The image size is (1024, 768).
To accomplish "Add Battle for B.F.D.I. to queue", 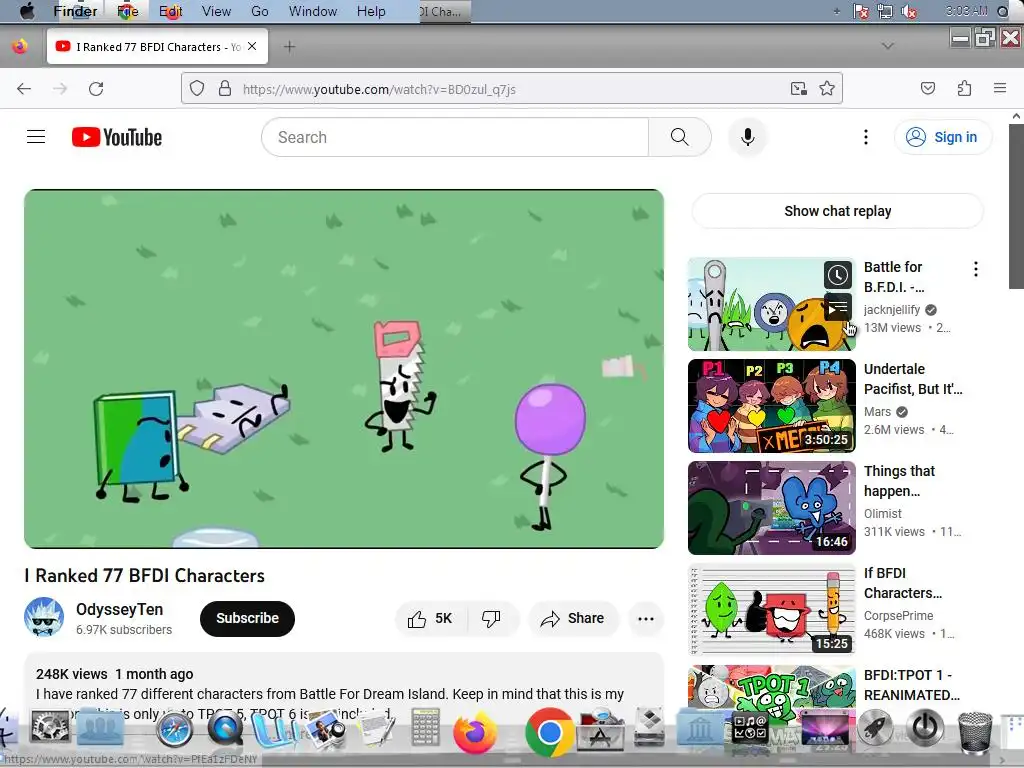I will pos(838,306).
